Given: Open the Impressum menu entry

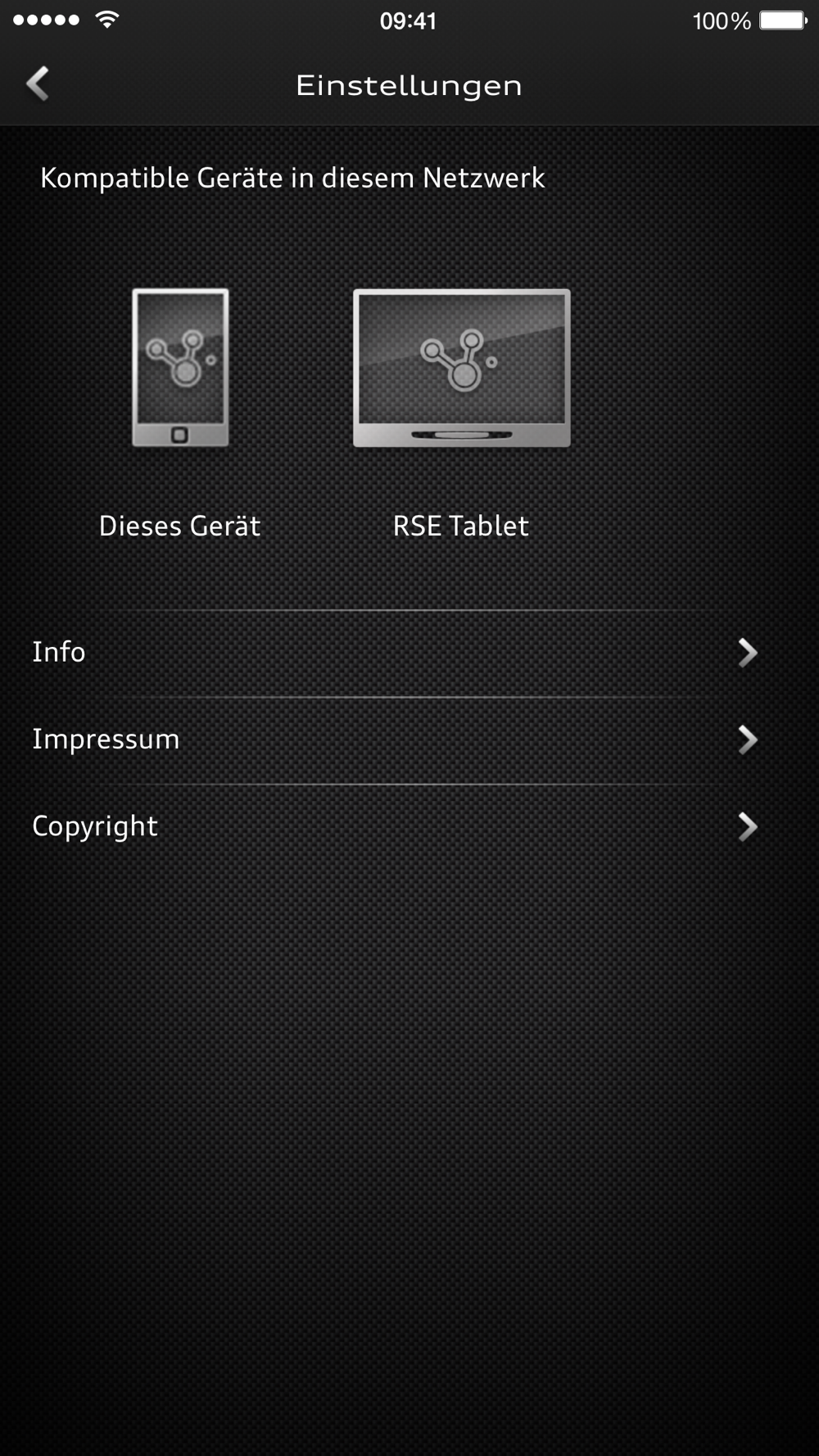Looking at the screenshot, I should [409, 739].
